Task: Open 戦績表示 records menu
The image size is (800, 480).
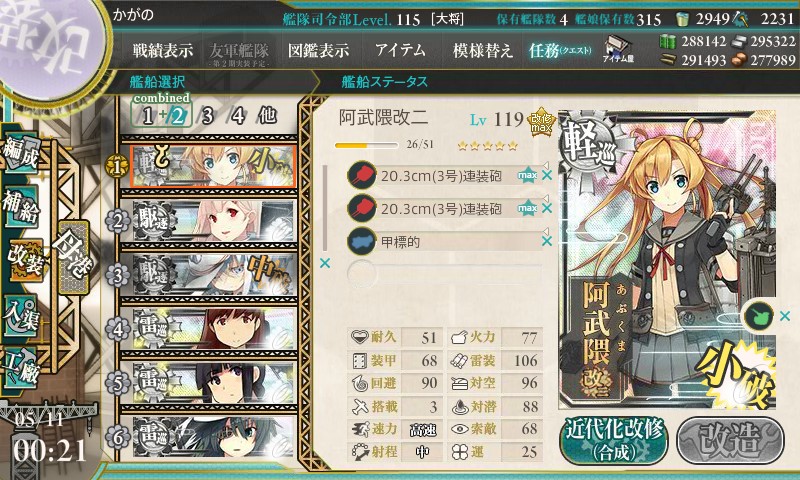Action: tap(163, 50)
